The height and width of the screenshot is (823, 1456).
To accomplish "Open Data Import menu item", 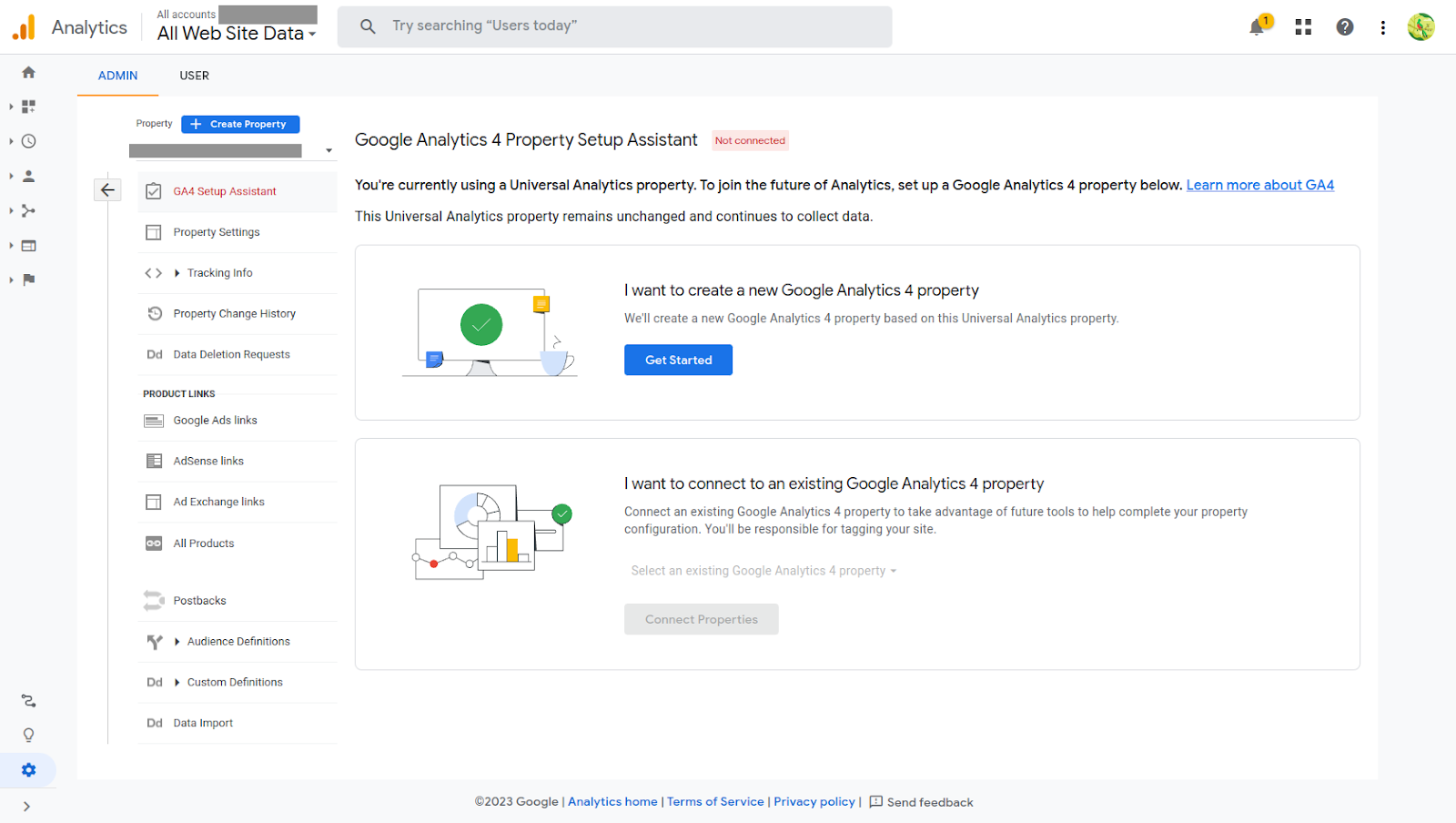I will (x=238, y=723).
